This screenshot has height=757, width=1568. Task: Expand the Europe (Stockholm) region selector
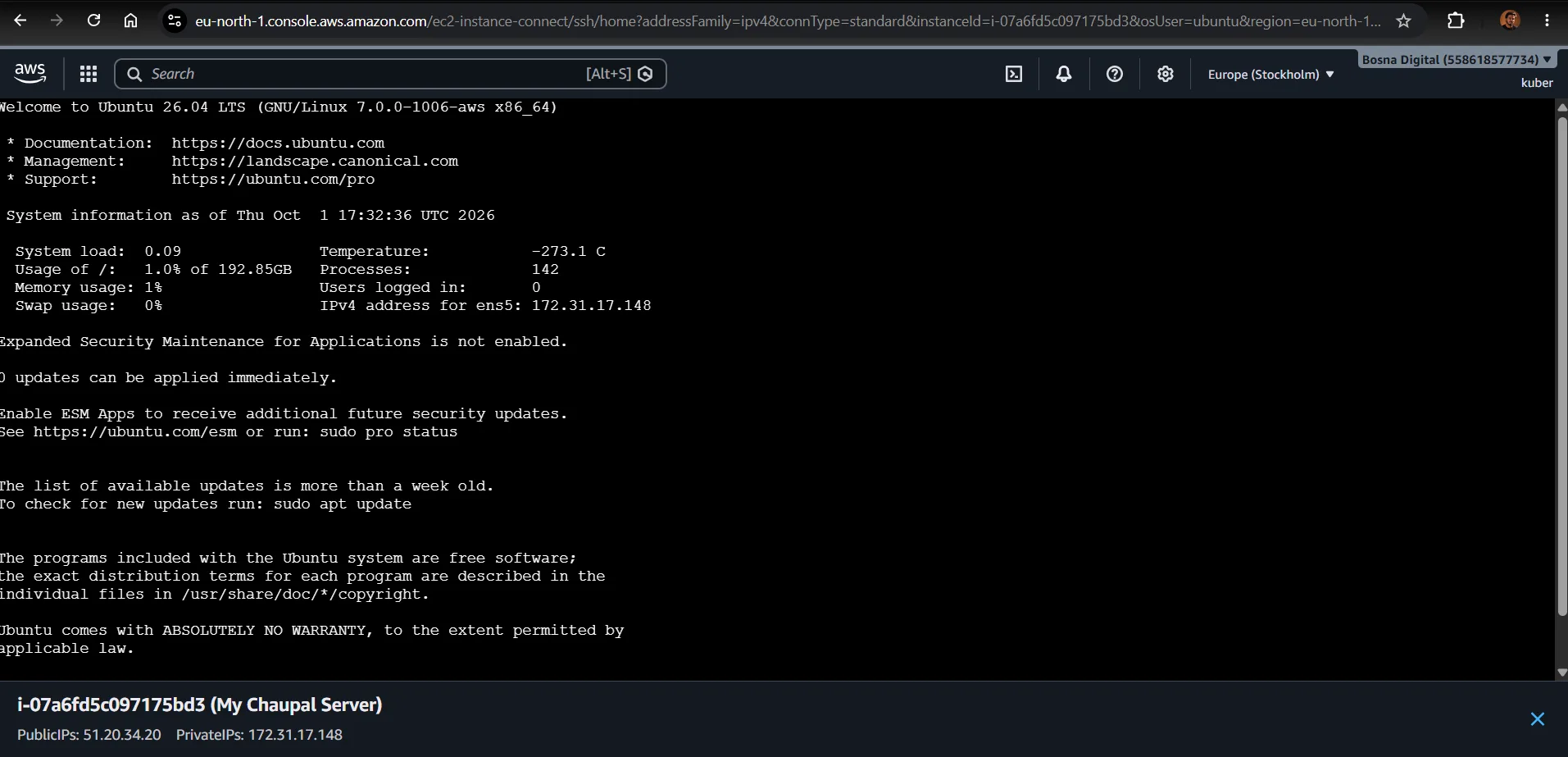coord(1271,75)
